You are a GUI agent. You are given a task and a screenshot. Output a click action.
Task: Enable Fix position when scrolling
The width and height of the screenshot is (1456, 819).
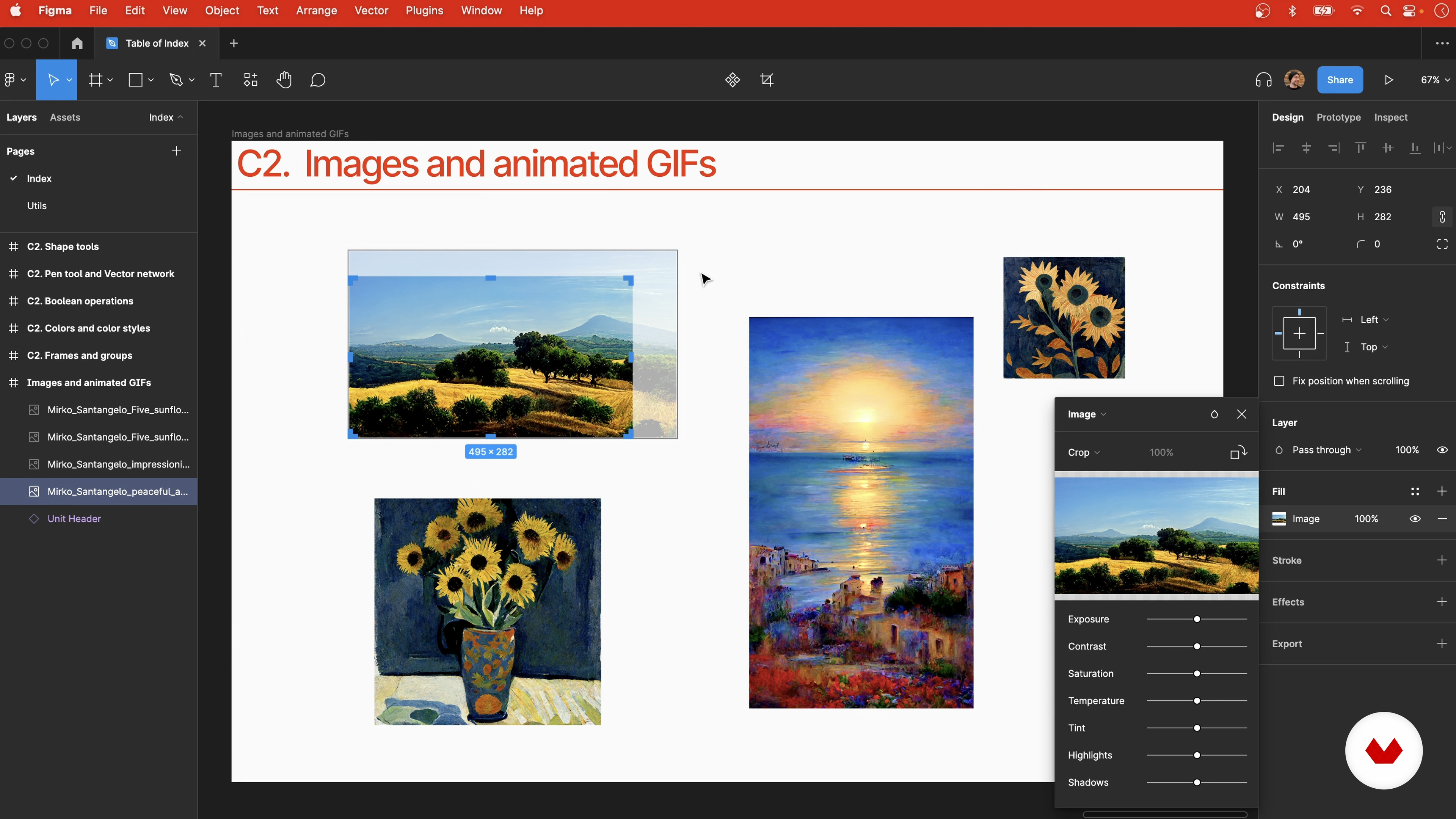[x=1279, y=381]
